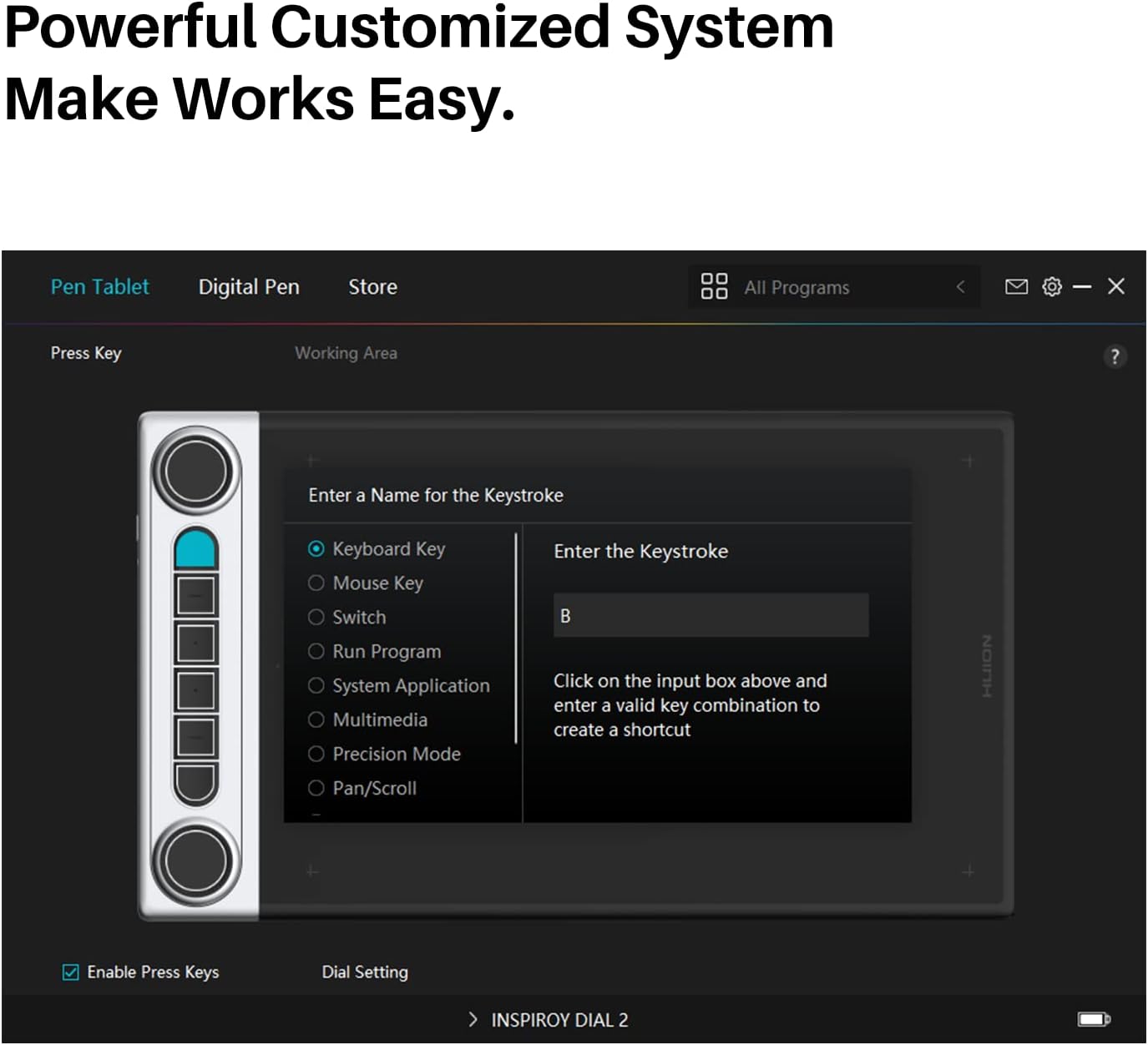This screenshot has width=1148, height=1045.
Task: Open the mail message icon
Action: click(x=1016, y=287)
